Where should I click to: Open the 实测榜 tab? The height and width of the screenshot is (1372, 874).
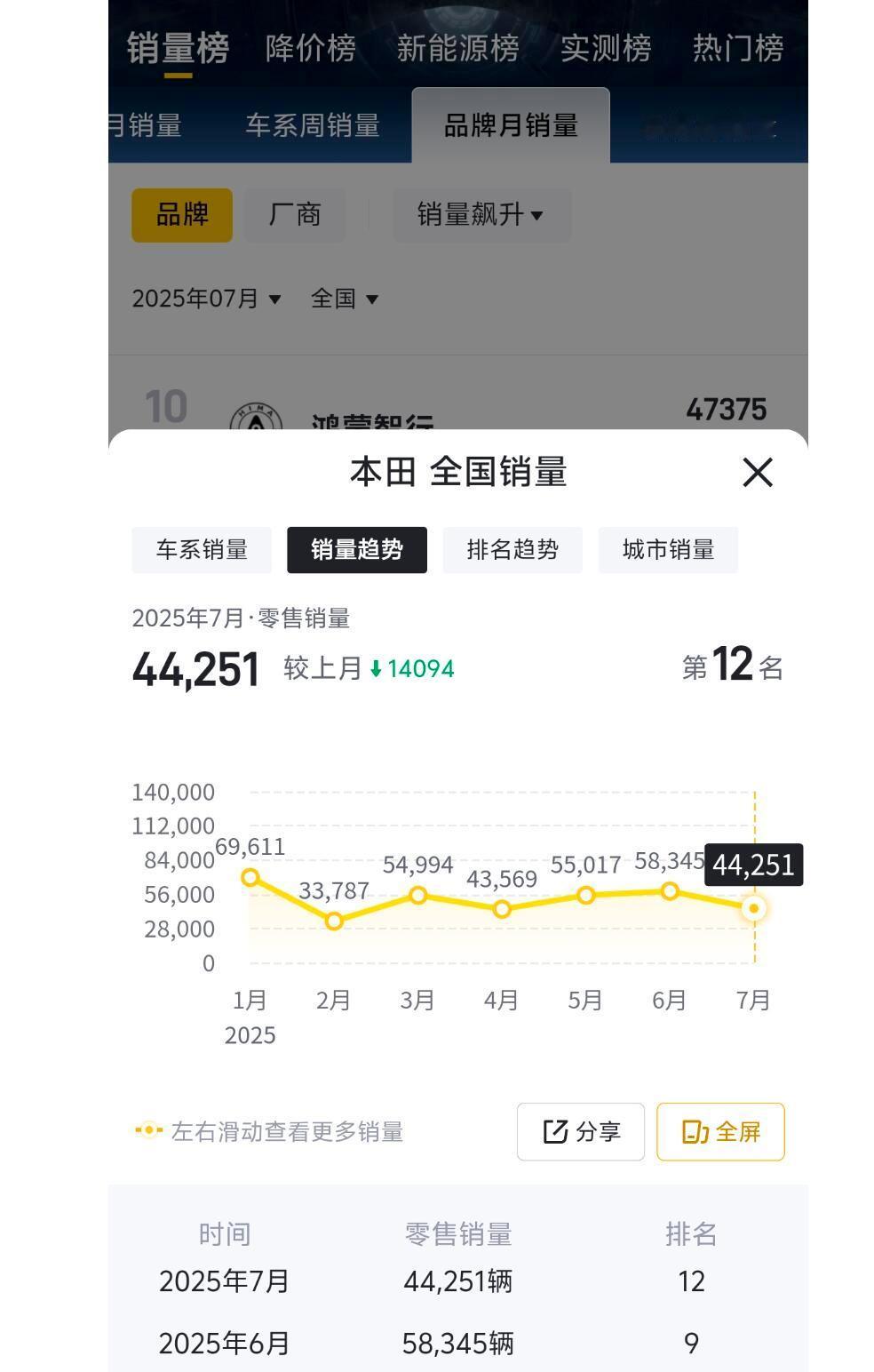click(606, 48)
